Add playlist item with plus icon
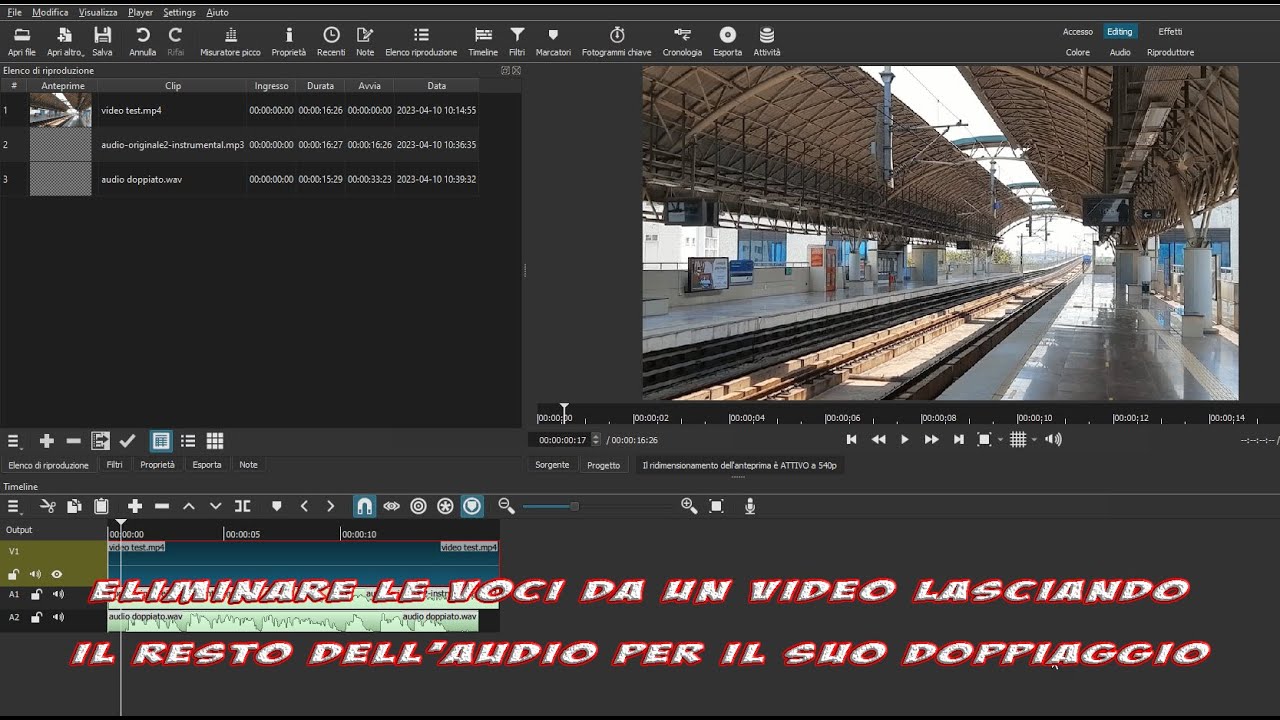 [x=46, y=441]
